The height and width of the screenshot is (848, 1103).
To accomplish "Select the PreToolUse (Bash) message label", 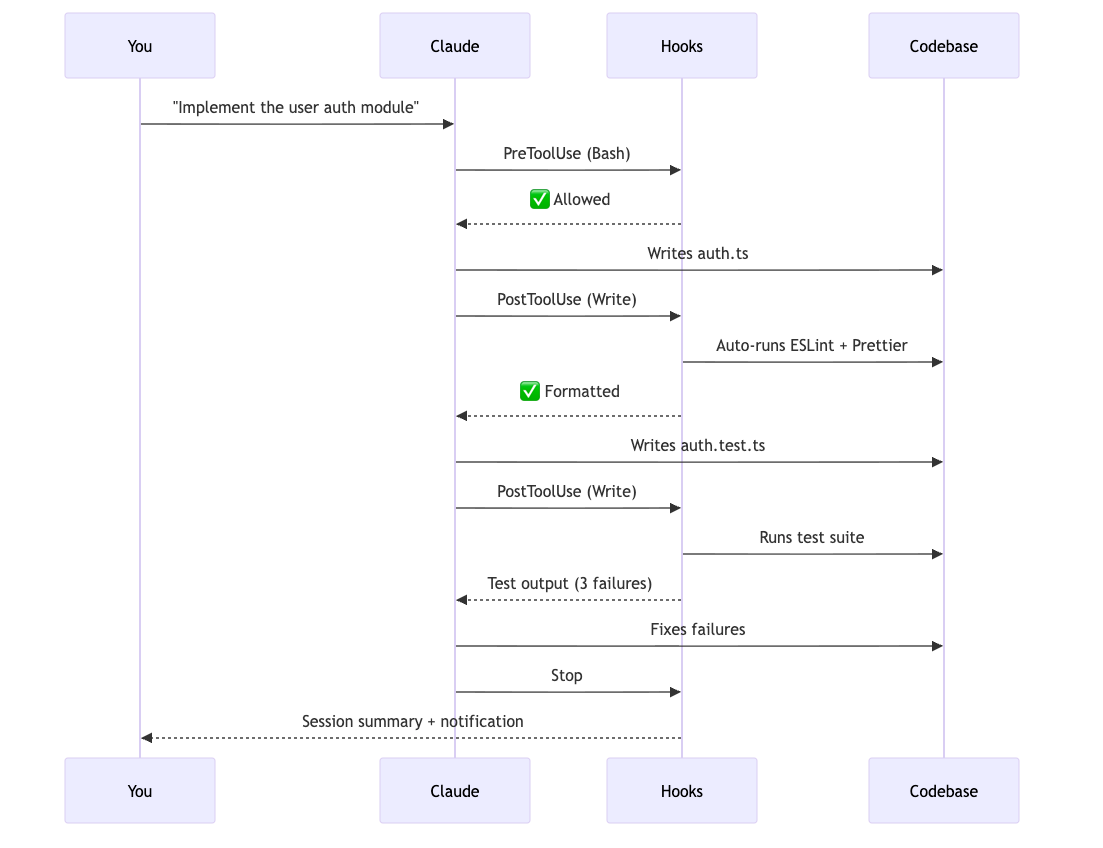I will click(x=567, y=153).
